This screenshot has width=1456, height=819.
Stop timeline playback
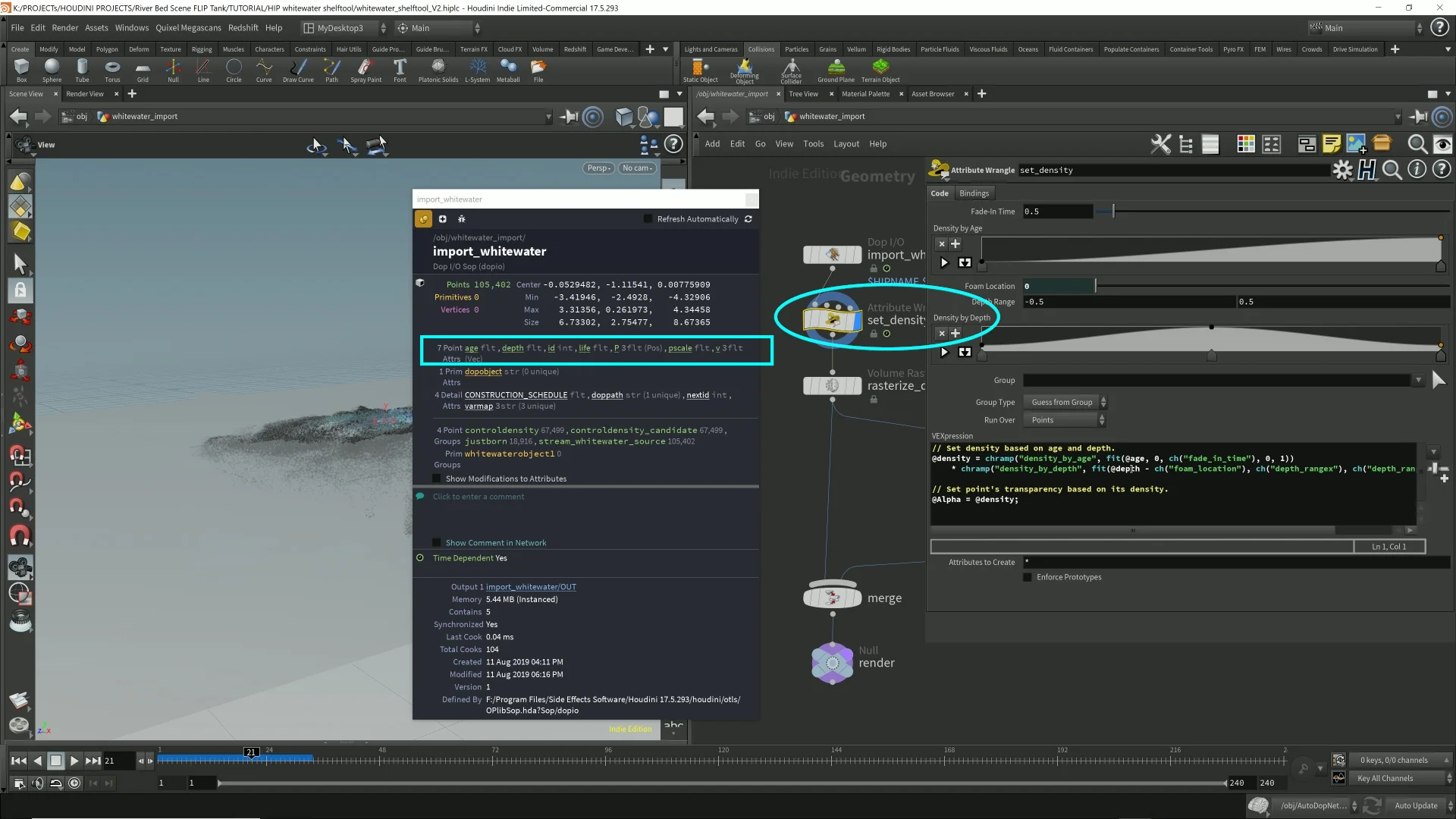[x=55, y=761]
